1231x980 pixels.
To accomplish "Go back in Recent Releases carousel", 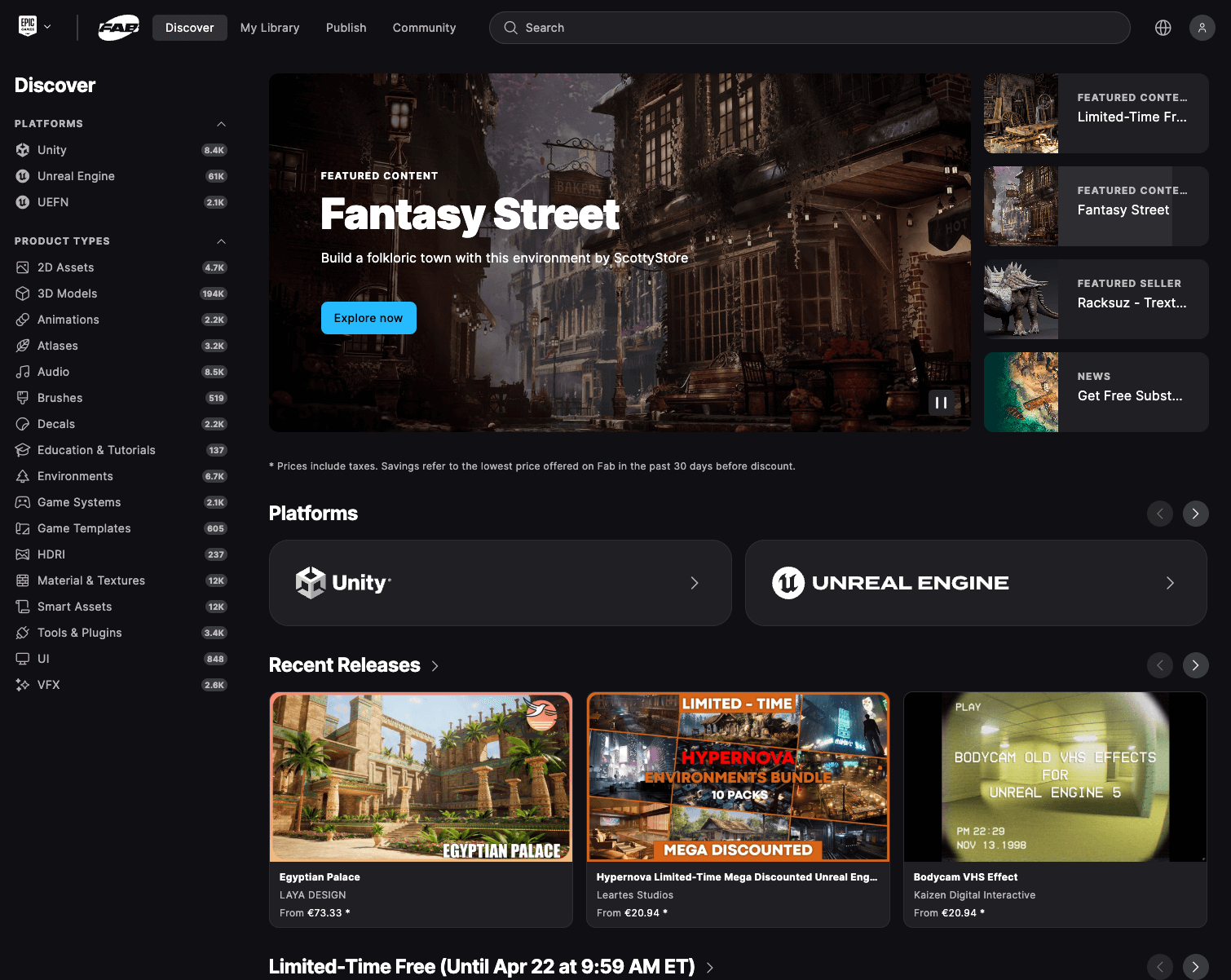I will click(x=1159, y=665).
